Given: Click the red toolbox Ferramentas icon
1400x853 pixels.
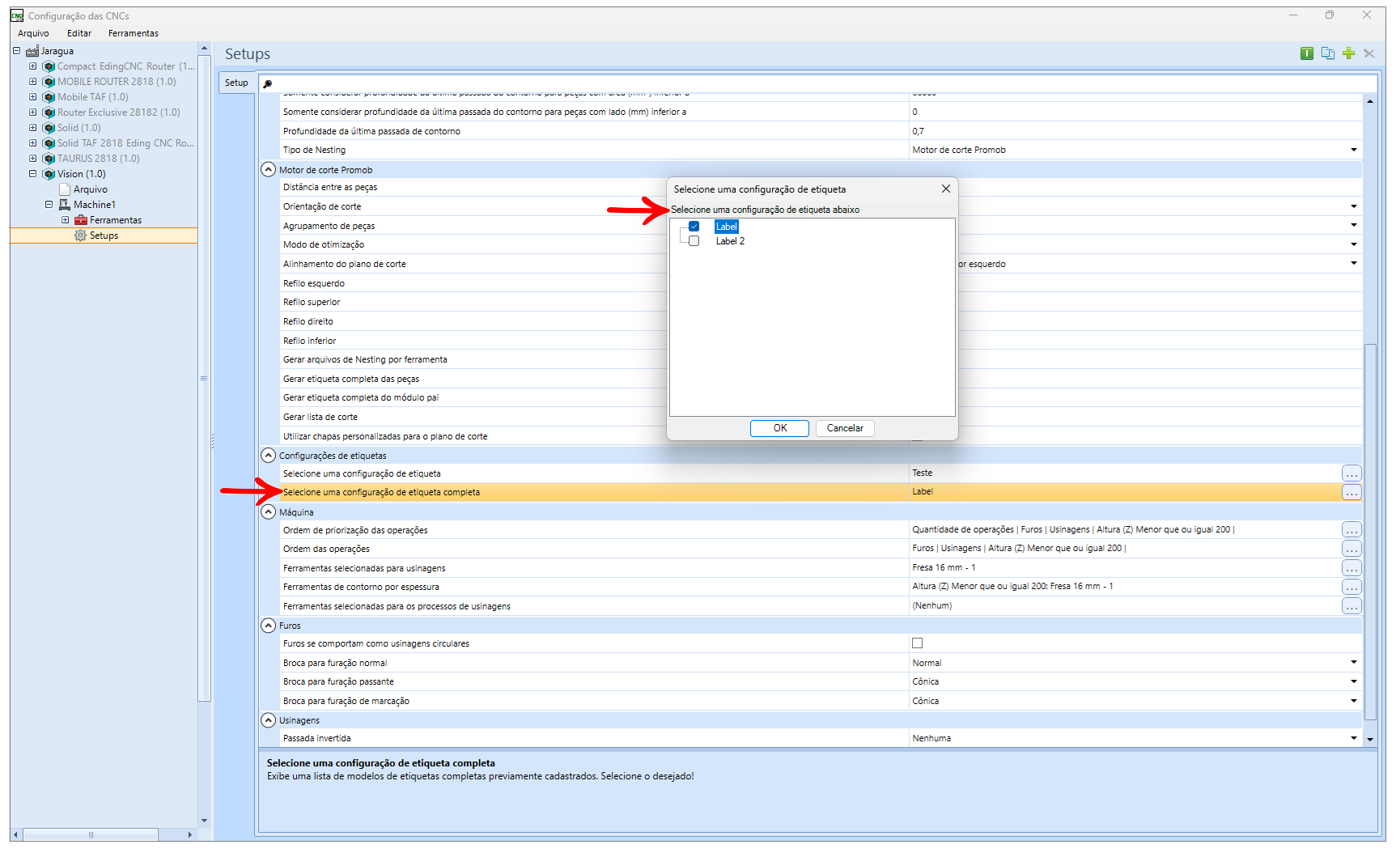Looking at the screenshot, I should (x=81, y=220).
